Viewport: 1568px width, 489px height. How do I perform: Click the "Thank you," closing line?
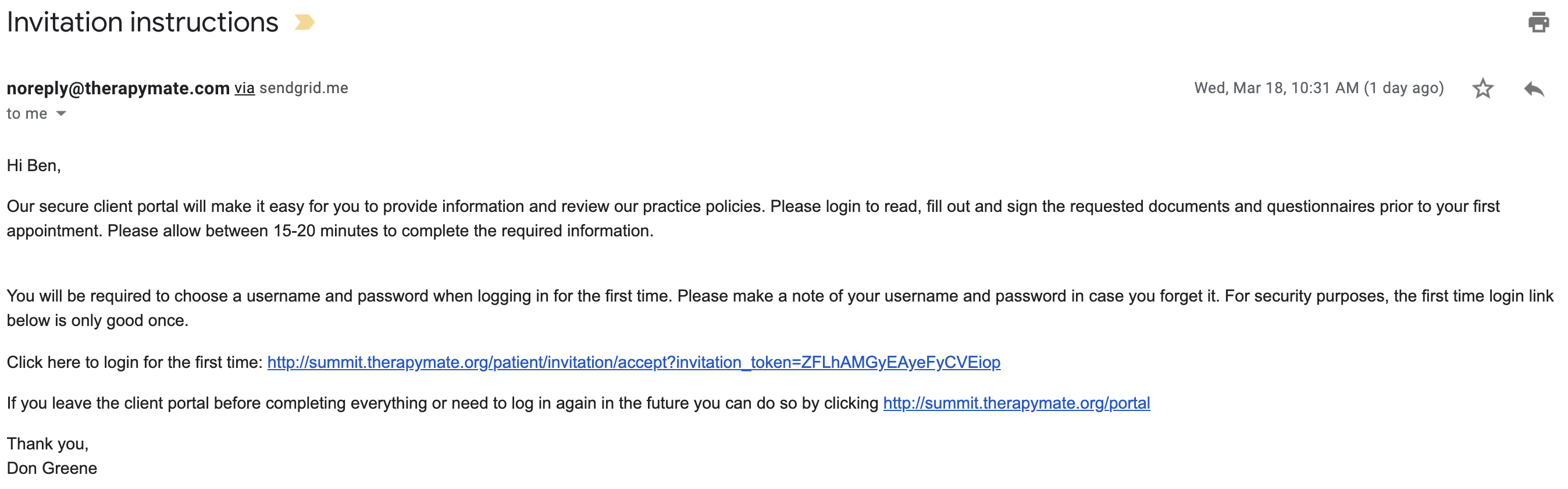click(x=48, y=444)
